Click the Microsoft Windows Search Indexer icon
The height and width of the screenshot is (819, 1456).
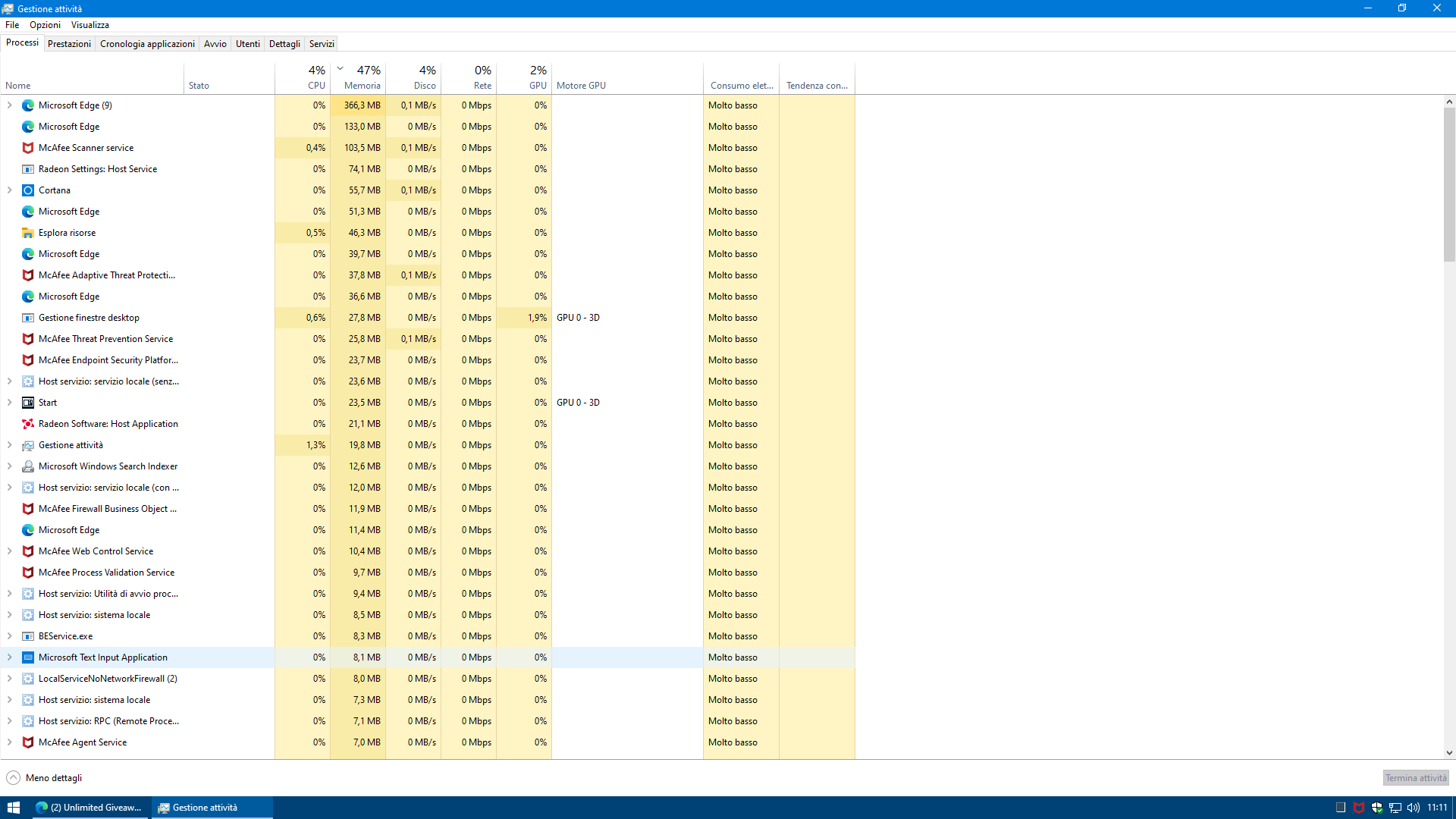[x=28, y=466]
